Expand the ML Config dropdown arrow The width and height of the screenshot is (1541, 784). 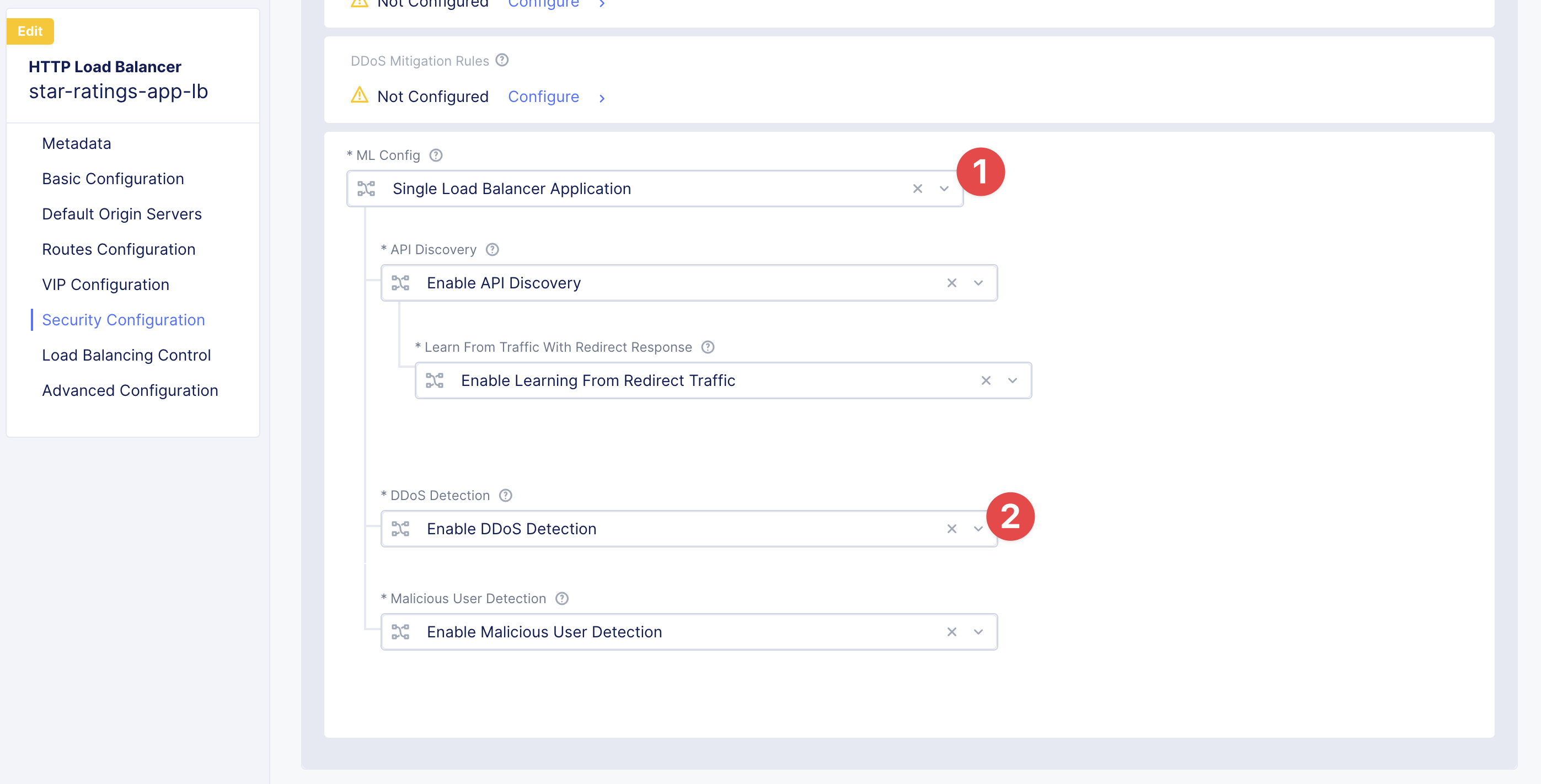[x=944, y=189]
